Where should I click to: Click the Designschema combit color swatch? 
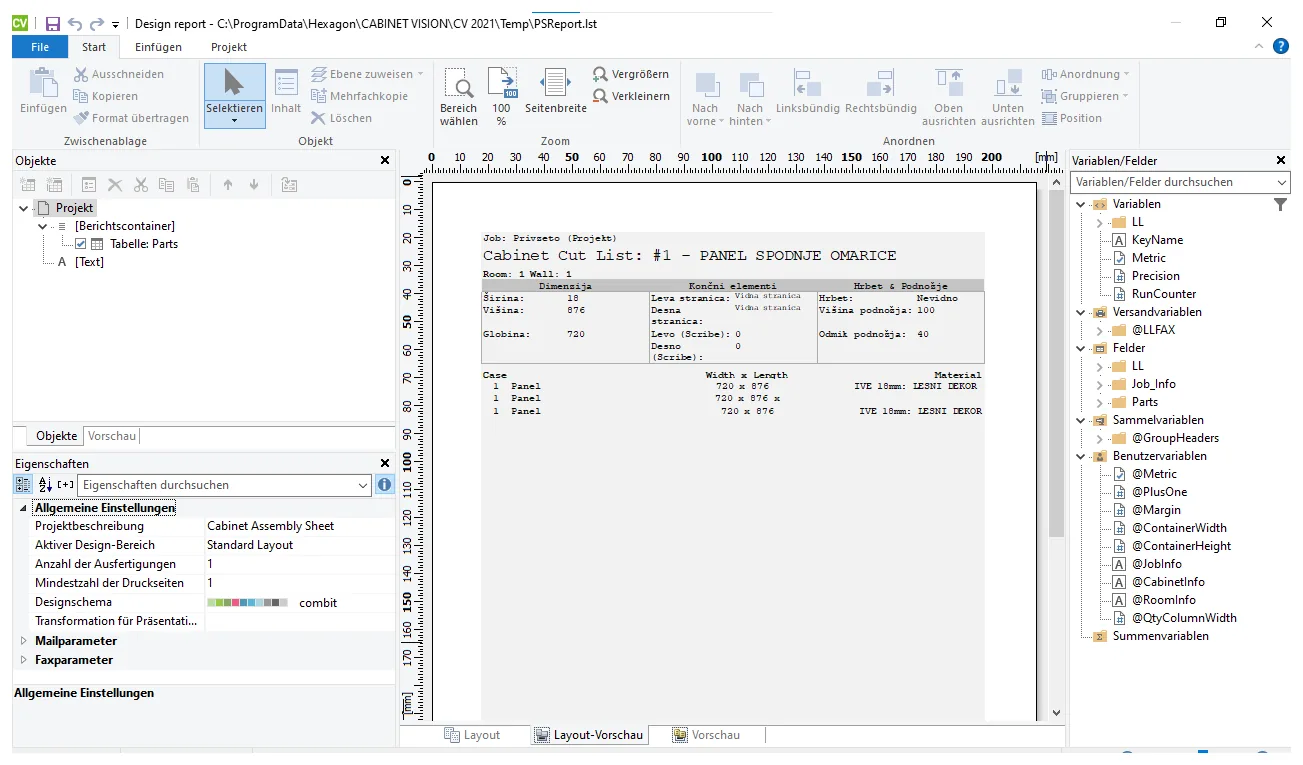pyautogui.click(x=247, y=603)
